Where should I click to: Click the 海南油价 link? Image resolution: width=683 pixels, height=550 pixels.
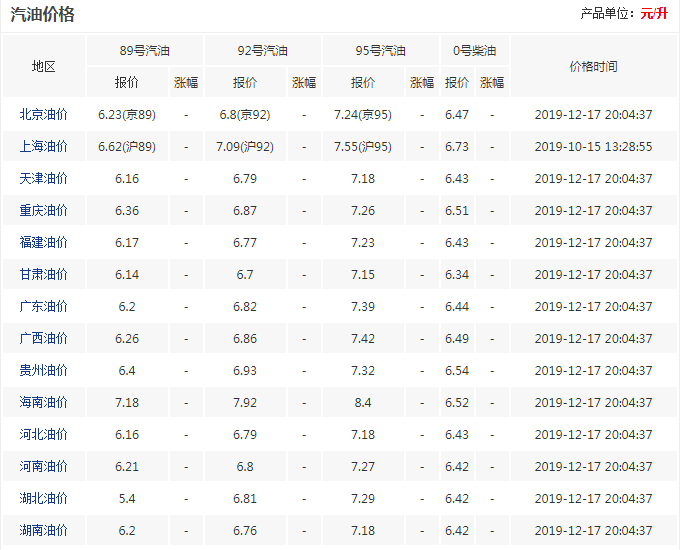click(x=44, y=402)
